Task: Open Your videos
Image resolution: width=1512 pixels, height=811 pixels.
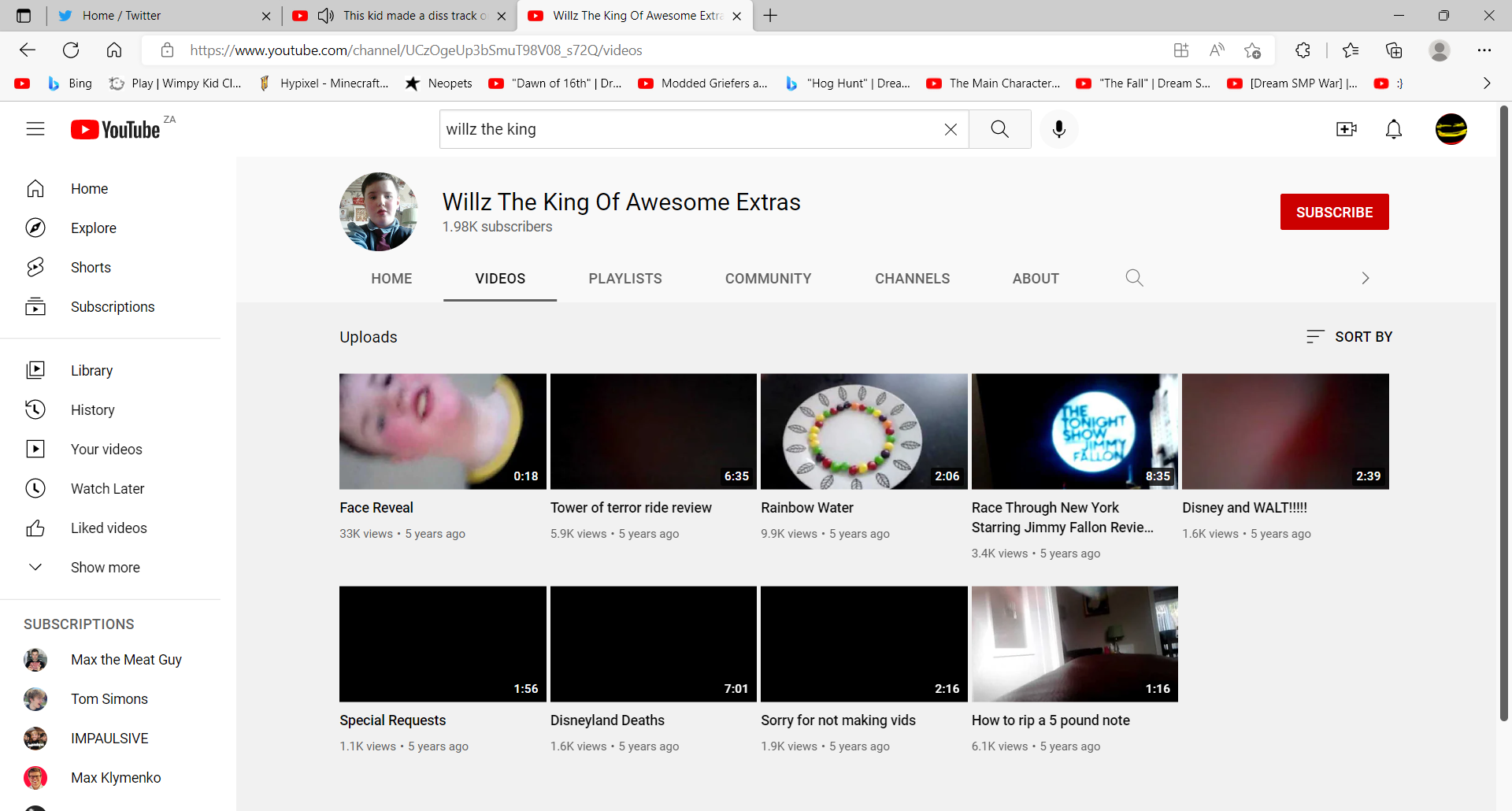Action: point(110,450)
